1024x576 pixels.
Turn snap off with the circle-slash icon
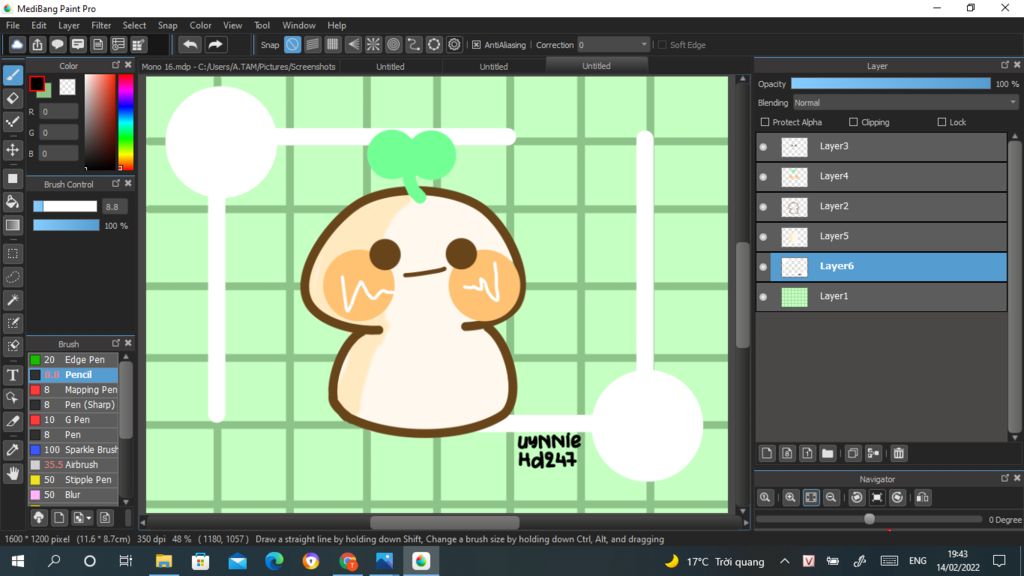[293, 44]
